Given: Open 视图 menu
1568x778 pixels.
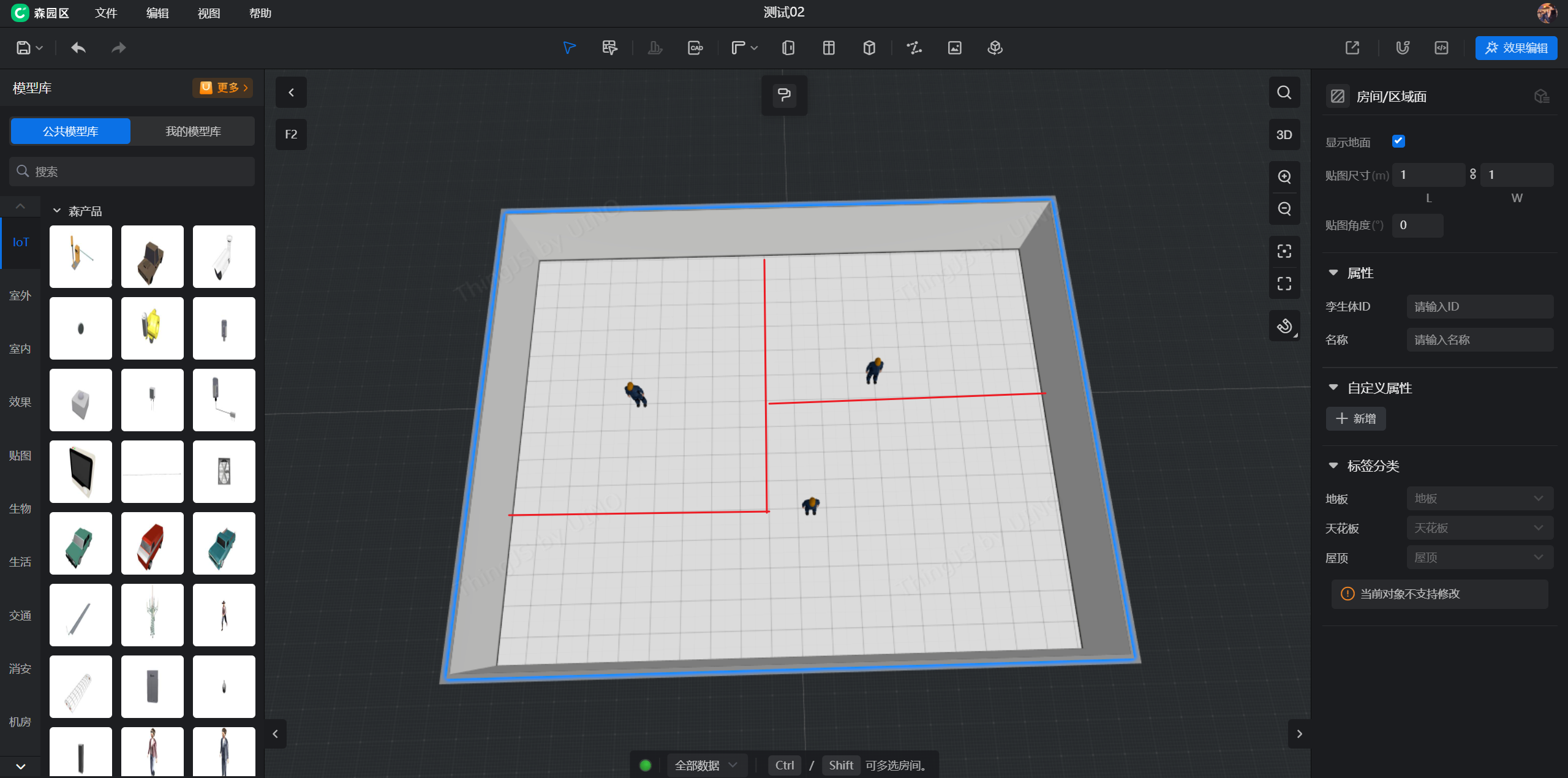Looking at the screenshot, I should (209, 13).
